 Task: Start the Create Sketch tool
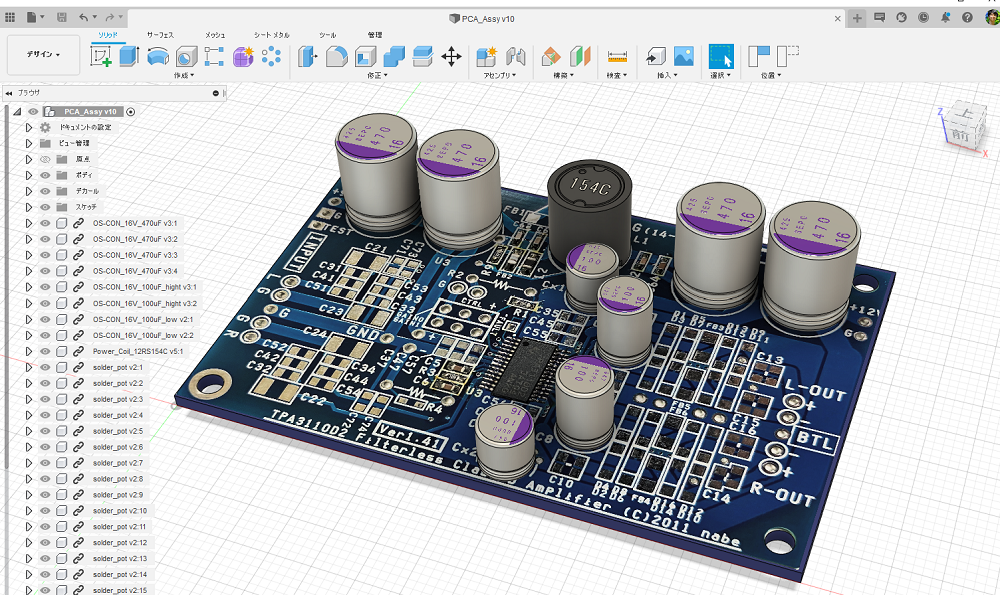(x=101, y=57)
